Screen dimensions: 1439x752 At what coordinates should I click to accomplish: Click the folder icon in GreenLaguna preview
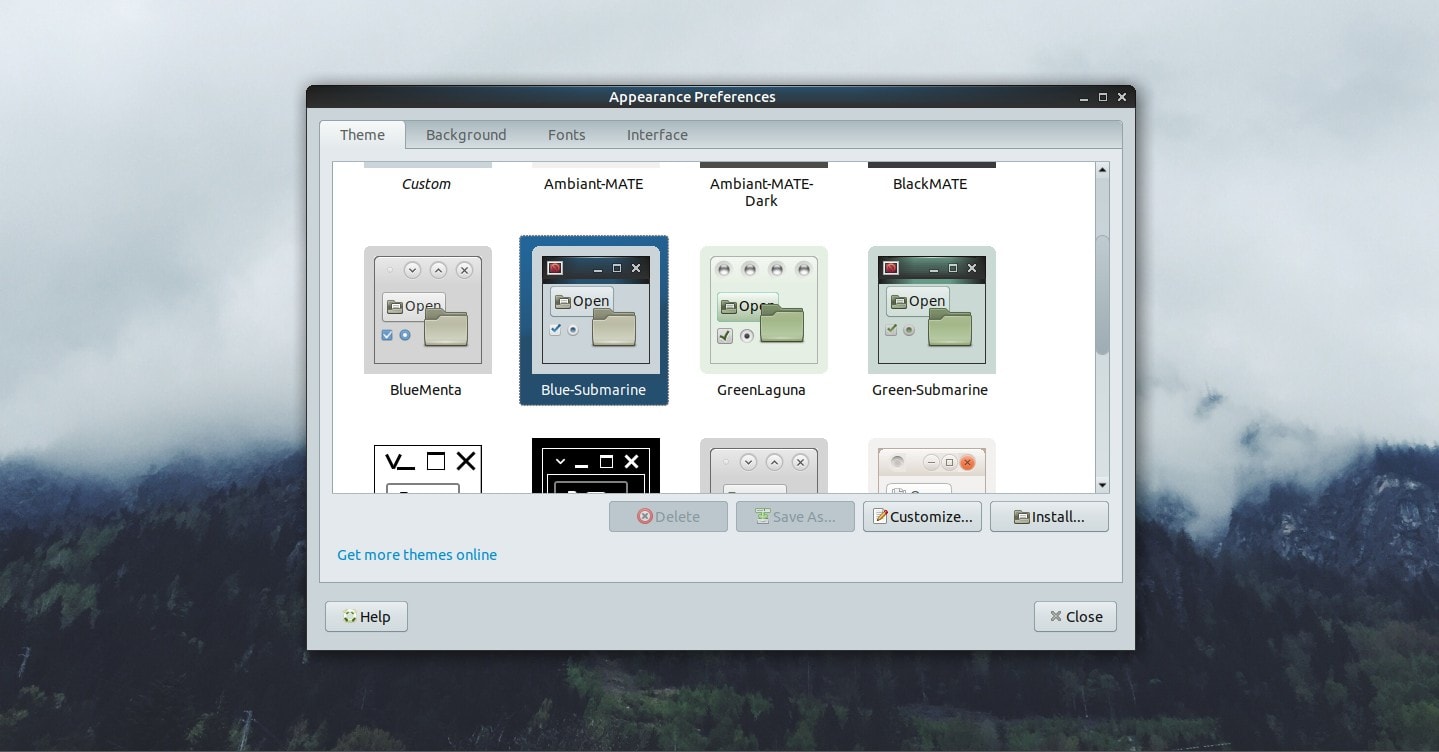click(782, 324)
